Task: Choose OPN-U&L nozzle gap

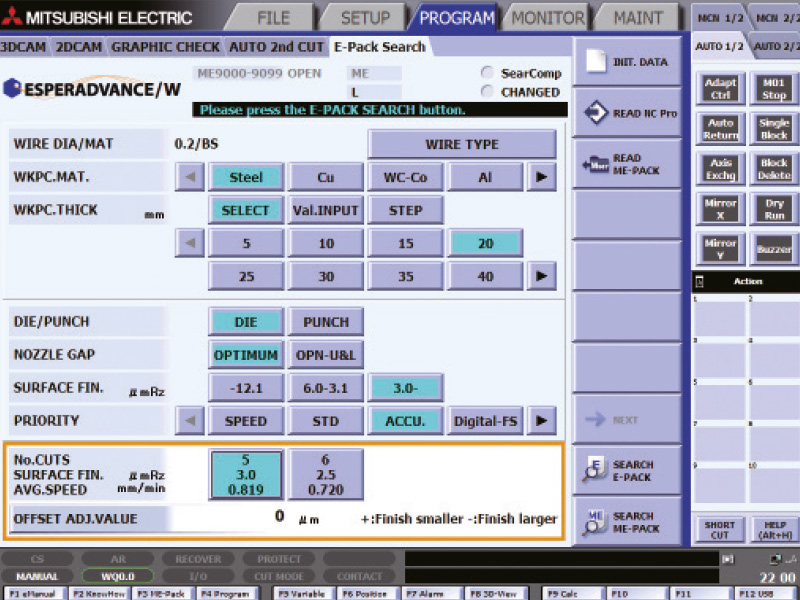Action: 326,355
